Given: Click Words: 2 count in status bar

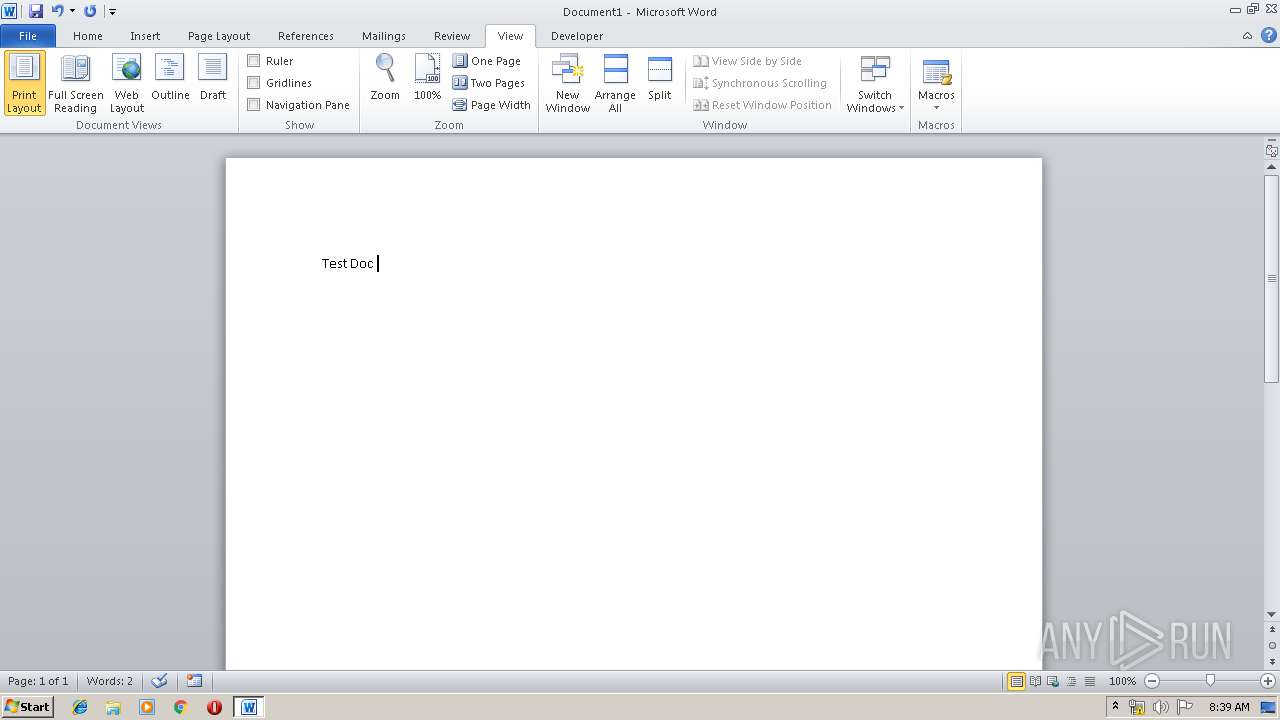Looking at the screenshot, I should 109,681.
